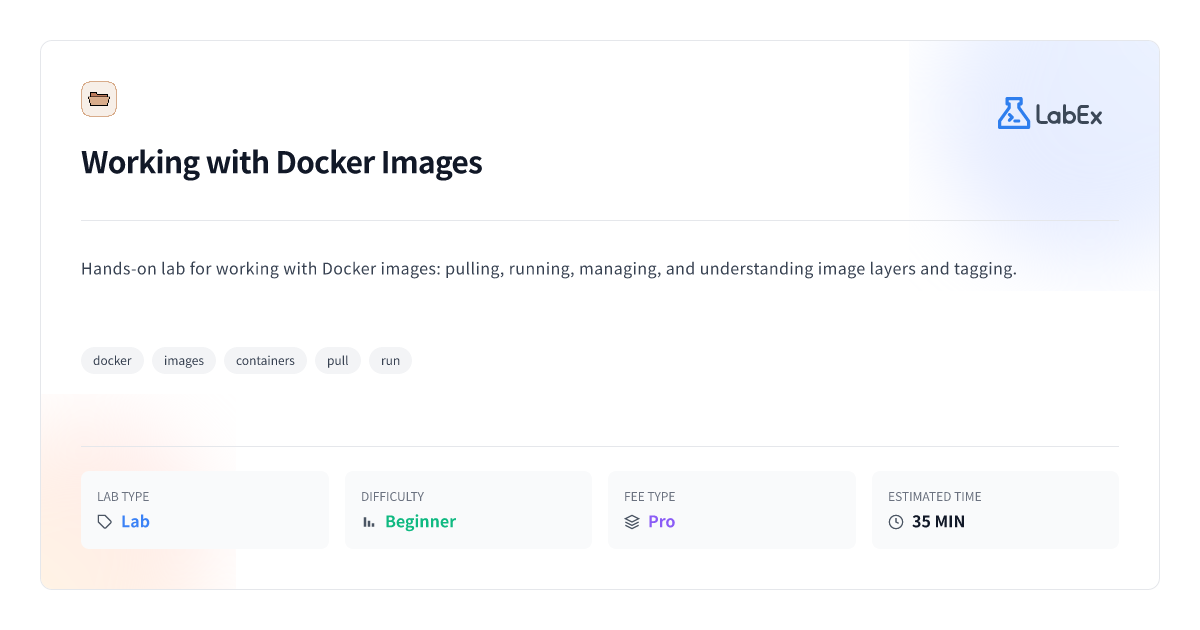The image size is (1200, 630).
Task: Open the containers tag
Action: (x=265, y=360)
